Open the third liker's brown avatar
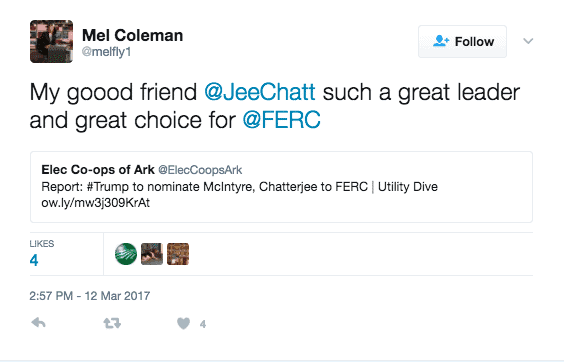This screenshot has height=362, width=564. pos(178,254)
